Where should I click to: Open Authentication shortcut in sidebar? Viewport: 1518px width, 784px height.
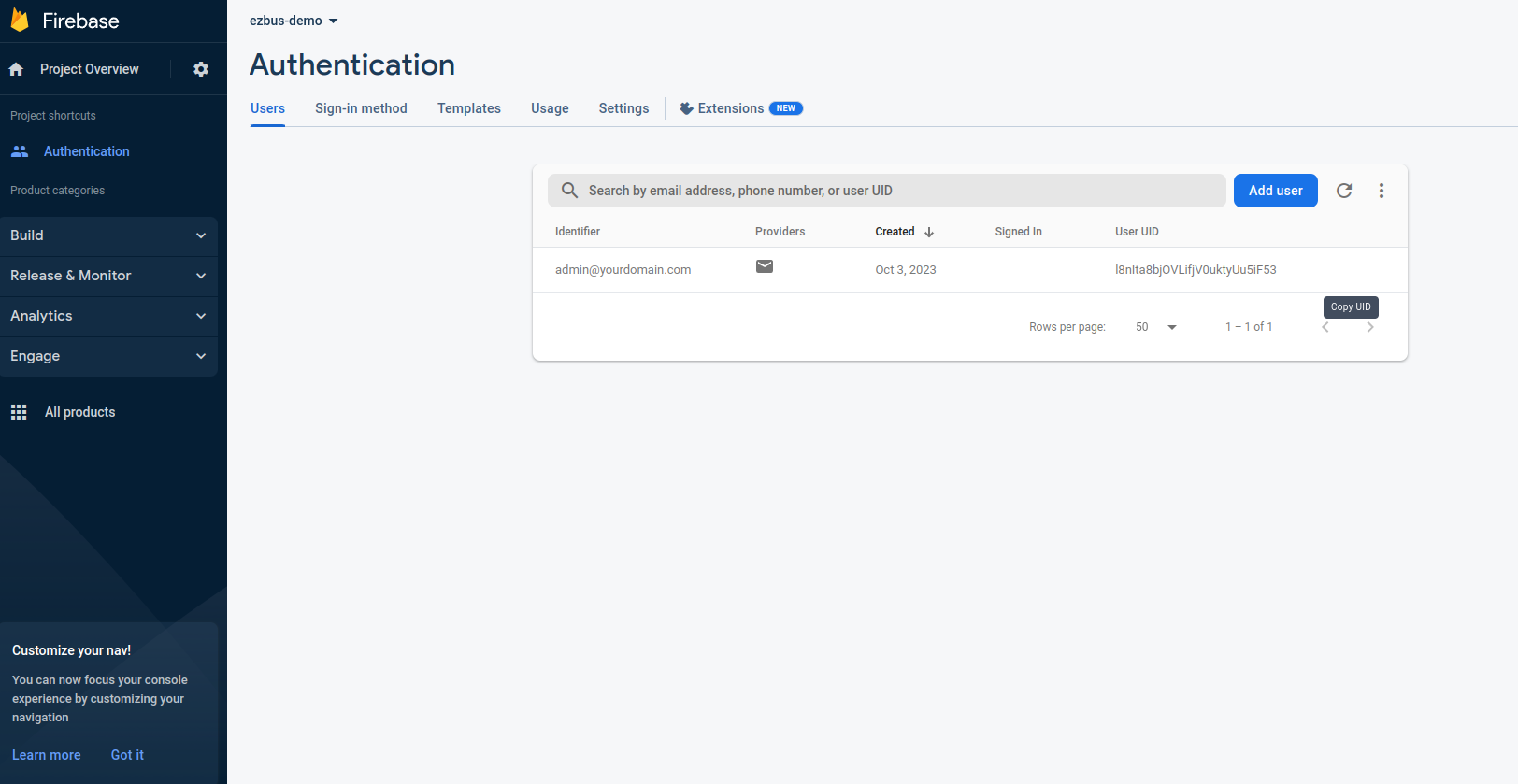tap(87, 151)
